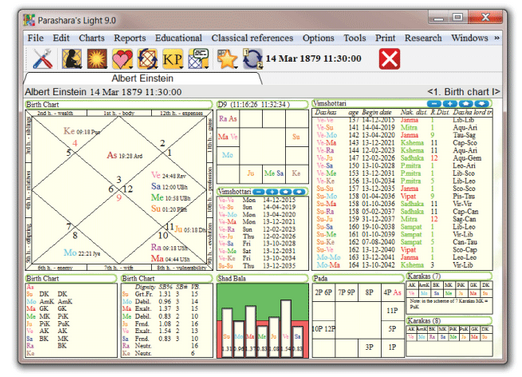Viewport: 522px width, 377px height.
Task: Click up-arrow button in small Vimshottari panel
Action: (x=286, y=192)
